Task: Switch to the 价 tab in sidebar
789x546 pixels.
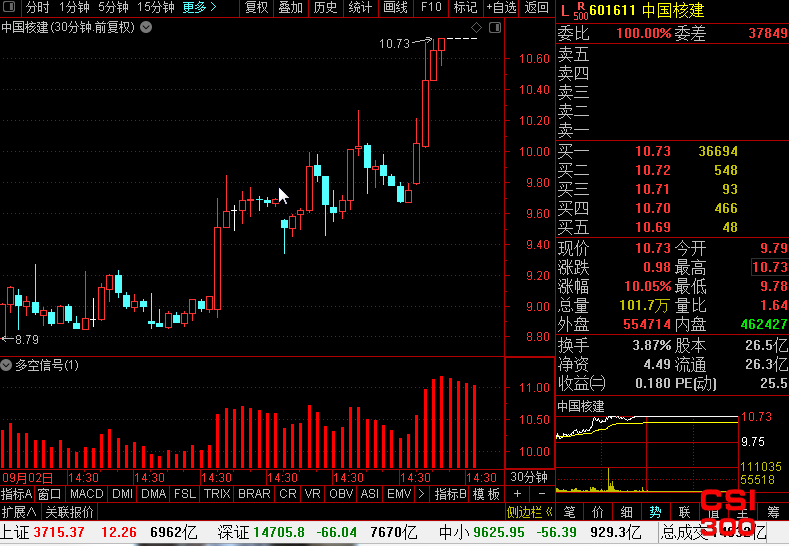Action: pos(598,512)
